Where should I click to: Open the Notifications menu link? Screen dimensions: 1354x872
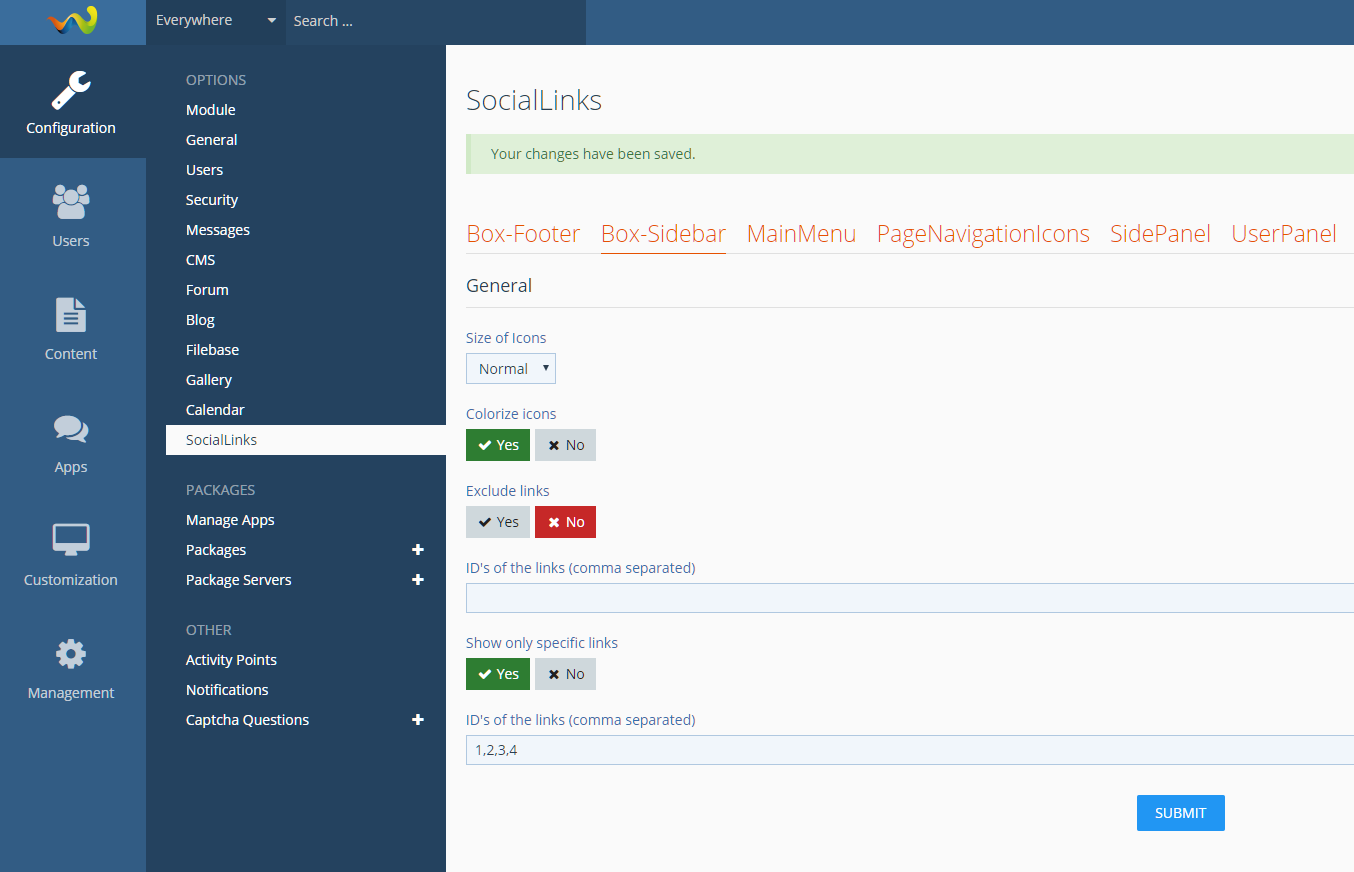pyautogui.click(x=227, y=690)
